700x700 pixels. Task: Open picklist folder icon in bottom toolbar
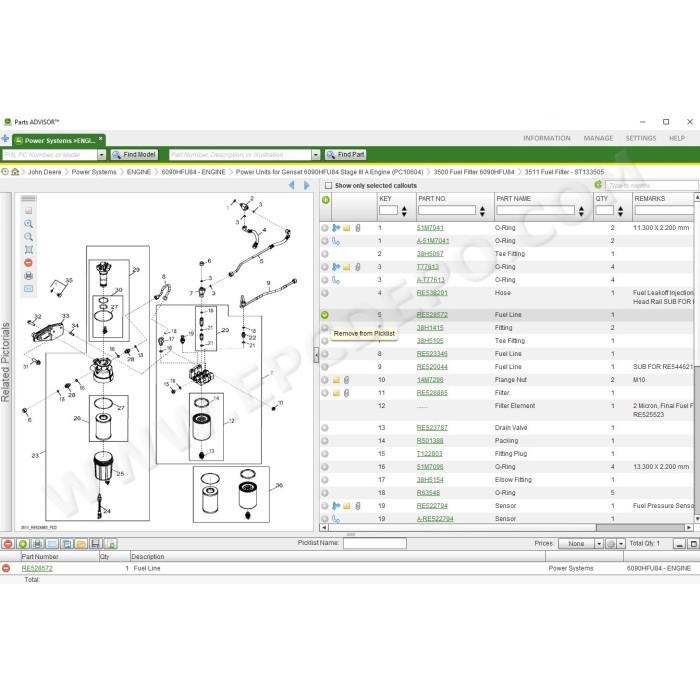[81, 544]
